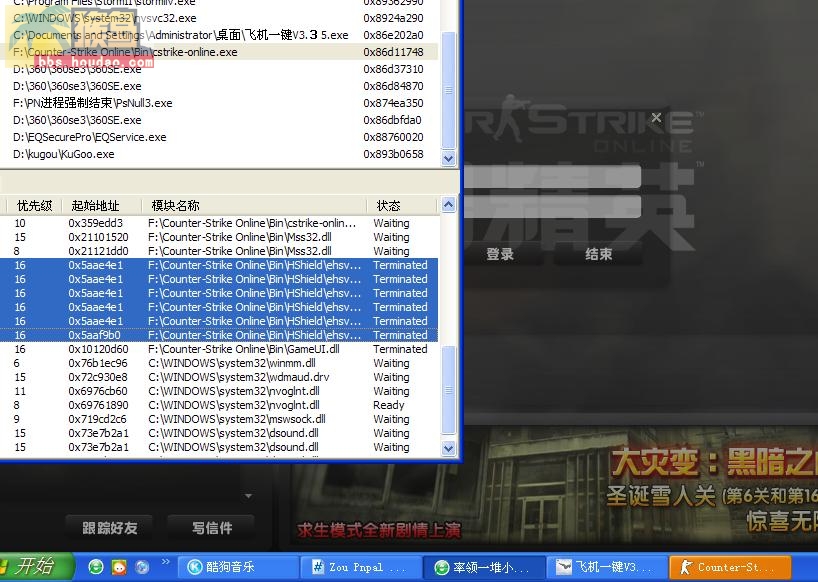Activate the 率领一堆小 browser taskbar button
This screenshot has width=818, height=582.
click(x=484, y=567)
